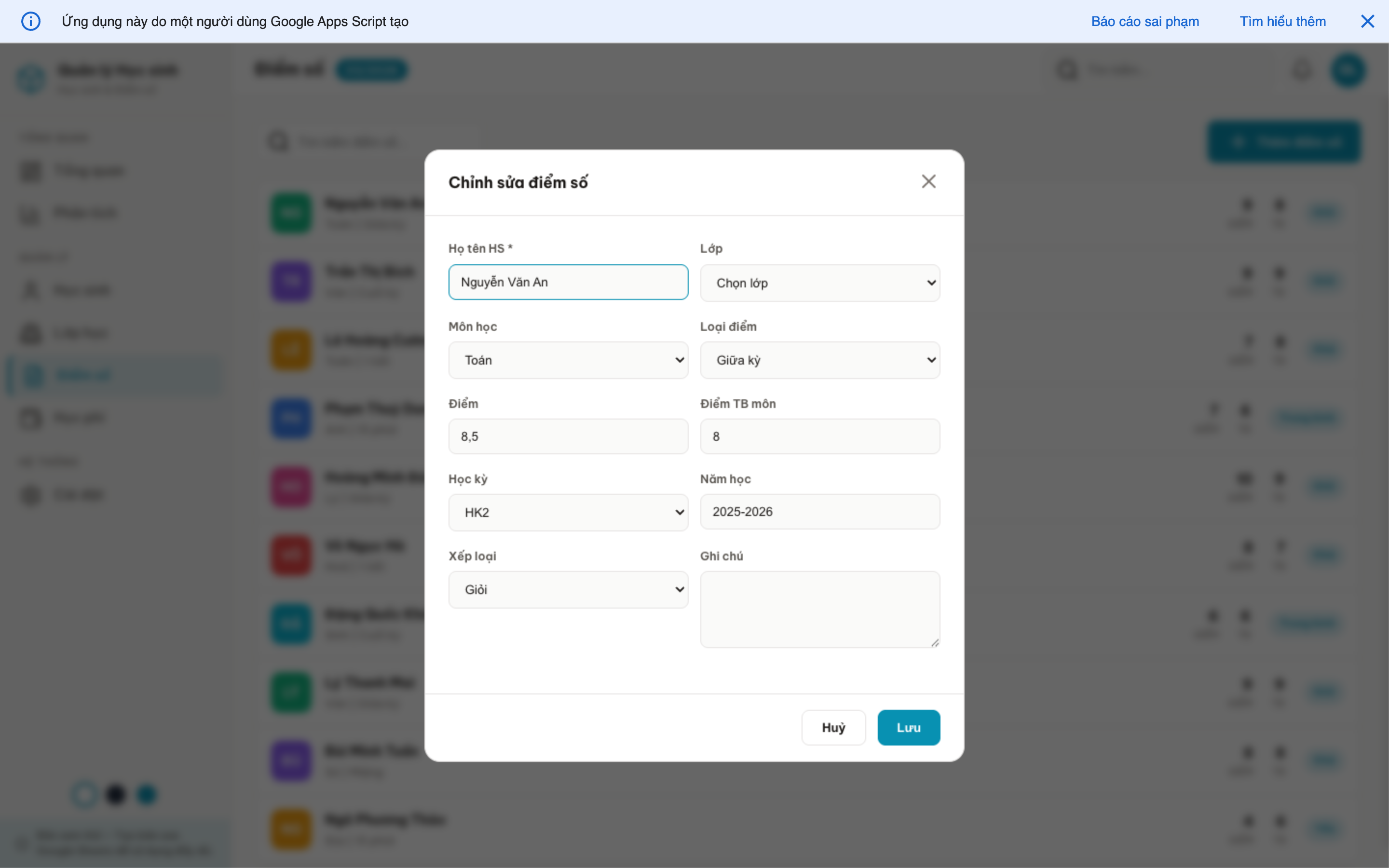Close the Chỉnh sửa điểm số dialog
The image size is (1389, 868).
[x=929, y=181]
